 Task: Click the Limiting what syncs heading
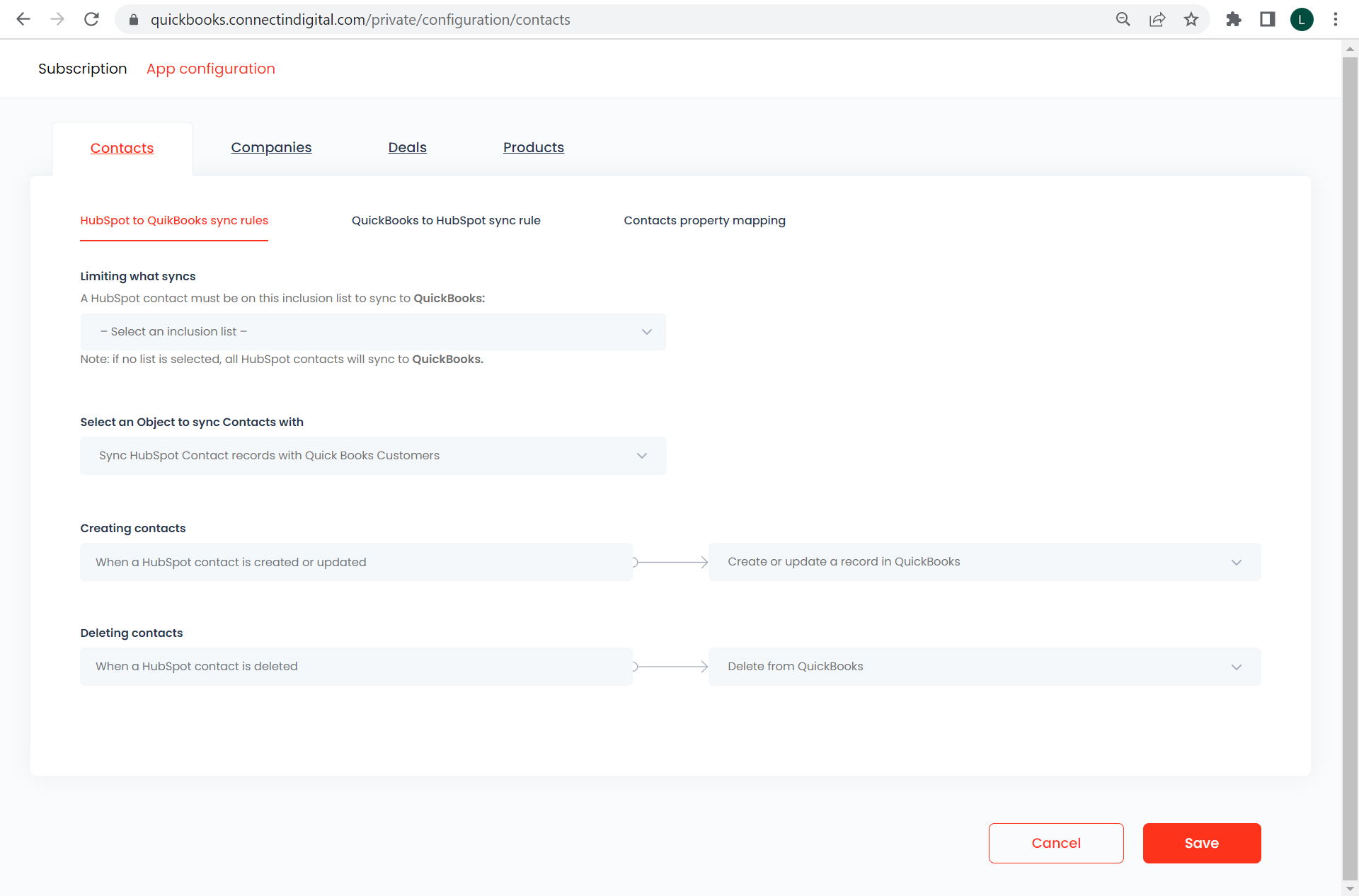click(x=138, y=276)
